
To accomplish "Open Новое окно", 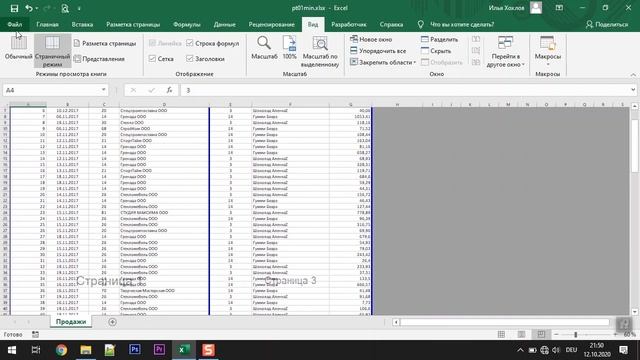I will coord(371,39).
